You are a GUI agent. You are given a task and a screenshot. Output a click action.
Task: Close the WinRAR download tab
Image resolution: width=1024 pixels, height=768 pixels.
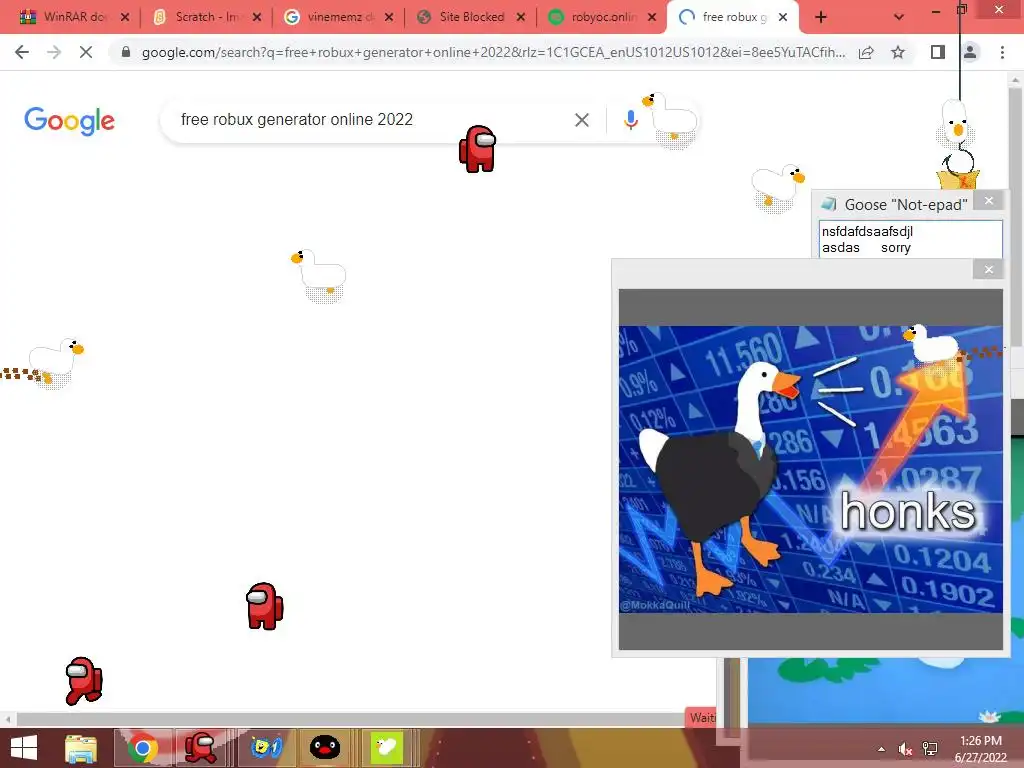[125, 17]
